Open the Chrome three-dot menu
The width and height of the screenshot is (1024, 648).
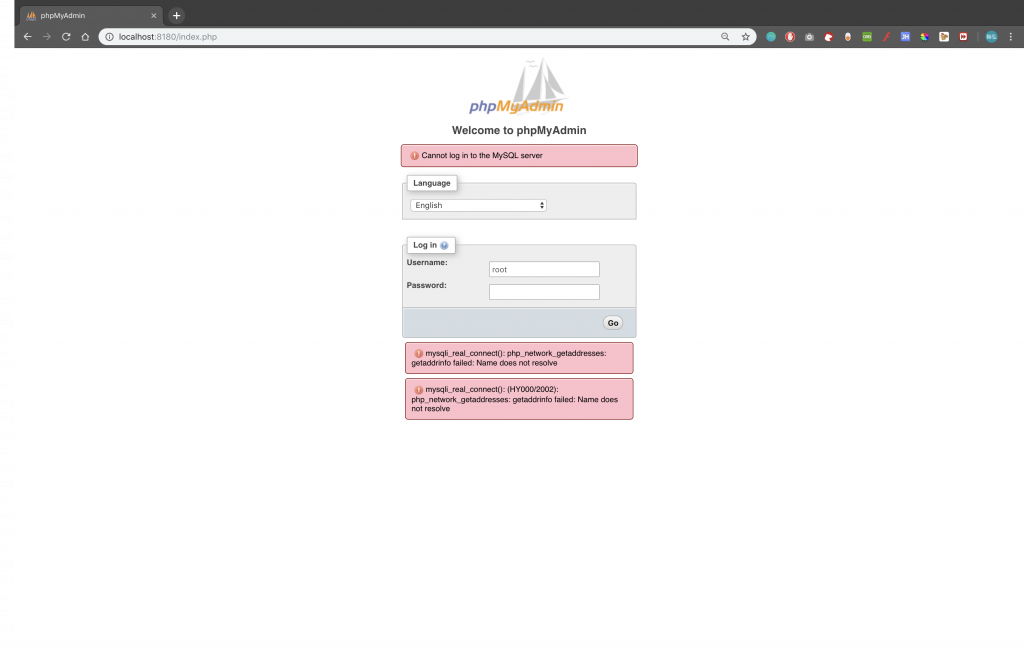click(x=1010, y=37)
